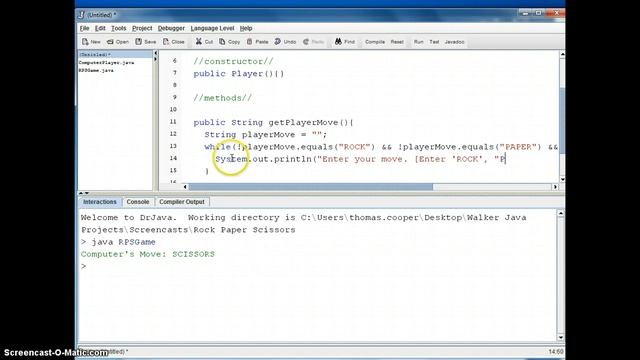
Task: Click Interactions pane scrollbar up arrow
Action: click(x=561, y=213)
